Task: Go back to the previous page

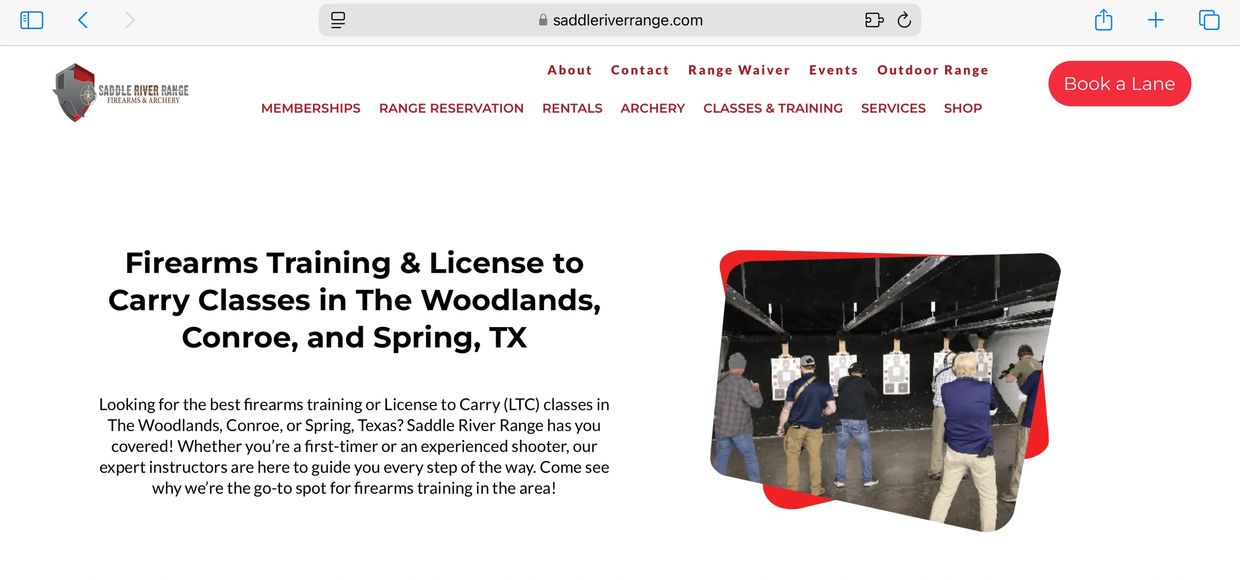Action: (x=83, y=20)
